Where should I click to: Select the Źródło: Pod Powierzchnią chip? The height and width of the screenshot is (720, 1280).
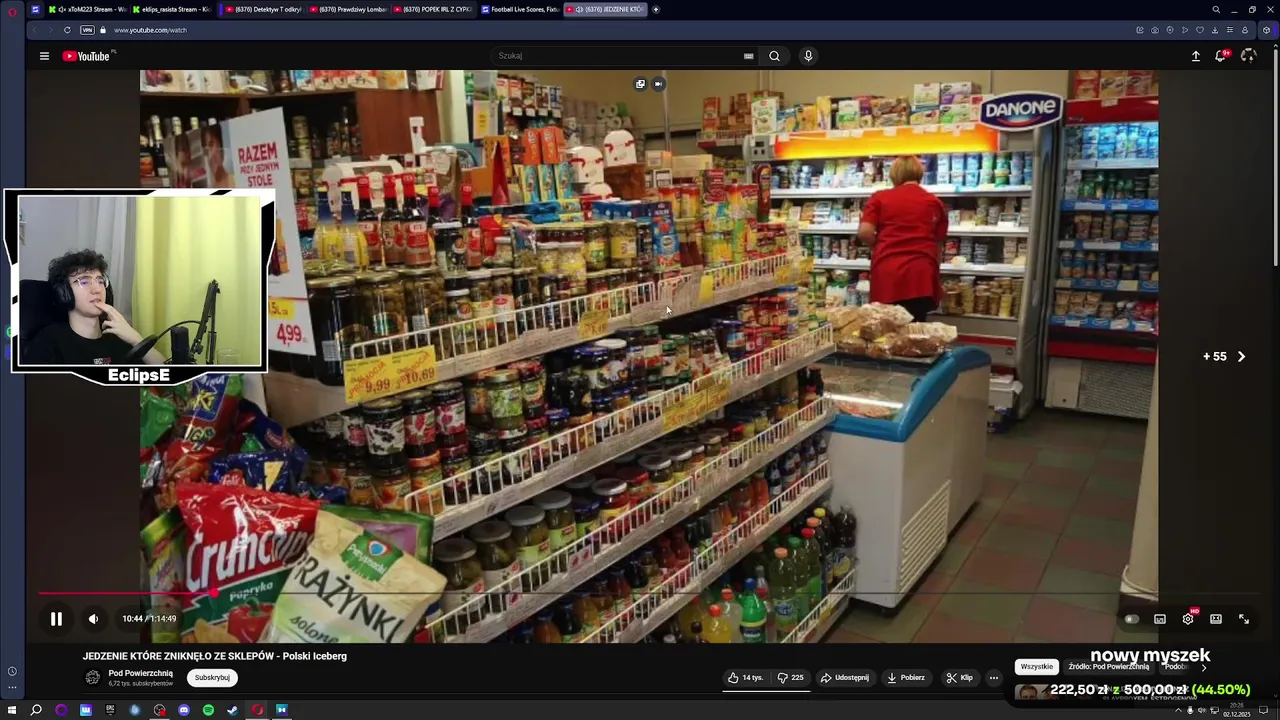(x=1108, y=666)
